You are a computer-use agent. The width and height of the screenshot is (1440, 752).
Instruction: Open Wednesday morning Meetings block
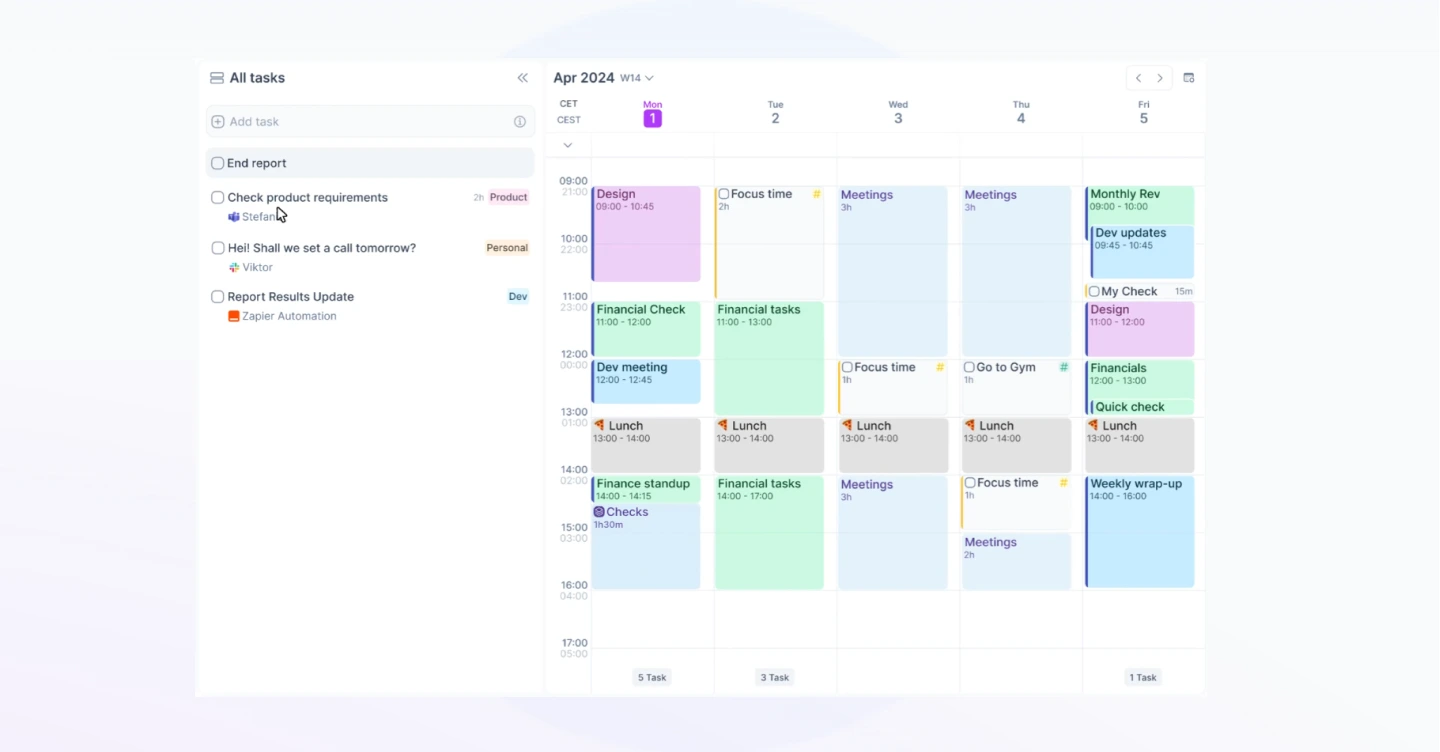pyautogui.click(x=893, y=271)
